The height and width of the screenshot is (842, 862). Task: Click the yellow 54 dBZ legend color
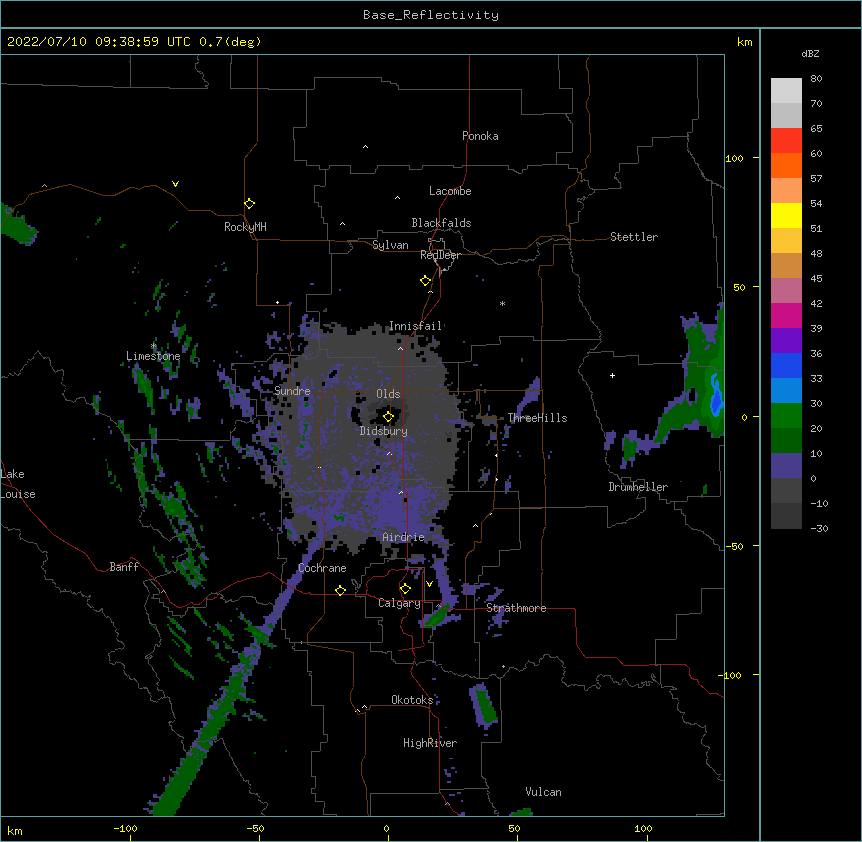786,215
